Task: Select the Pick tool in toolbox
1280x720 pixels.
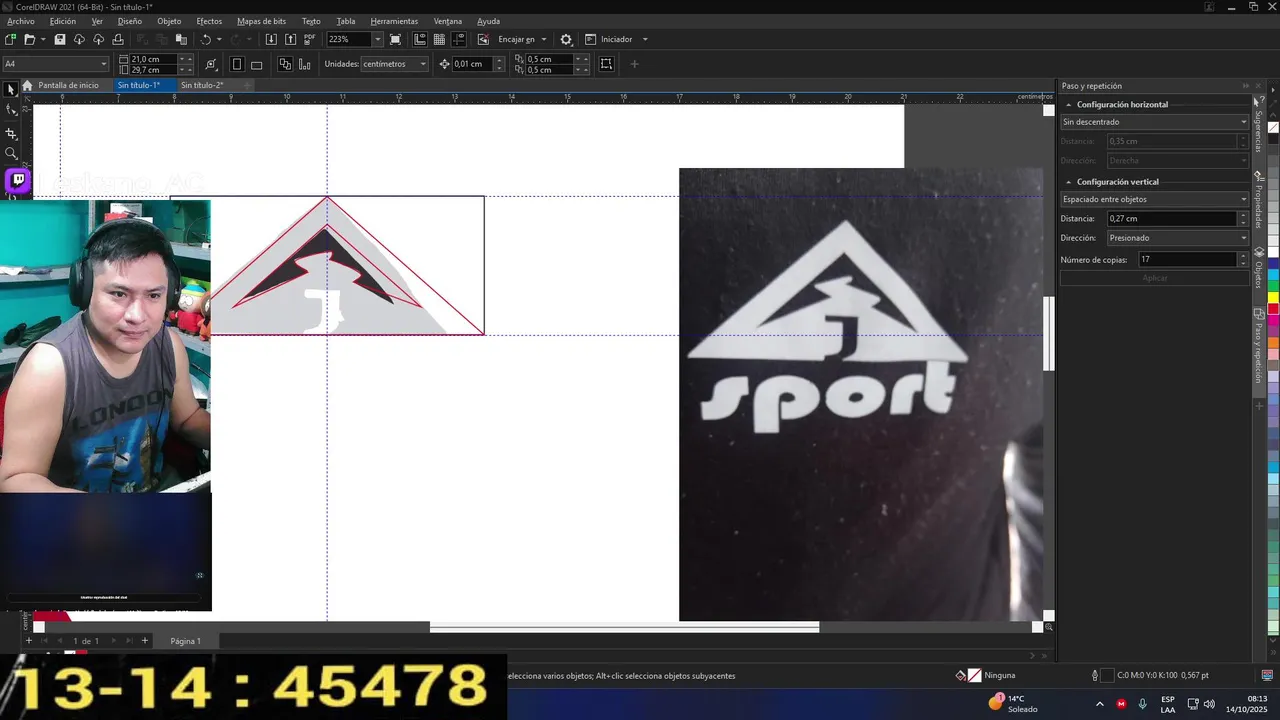Action: (11, 90)
